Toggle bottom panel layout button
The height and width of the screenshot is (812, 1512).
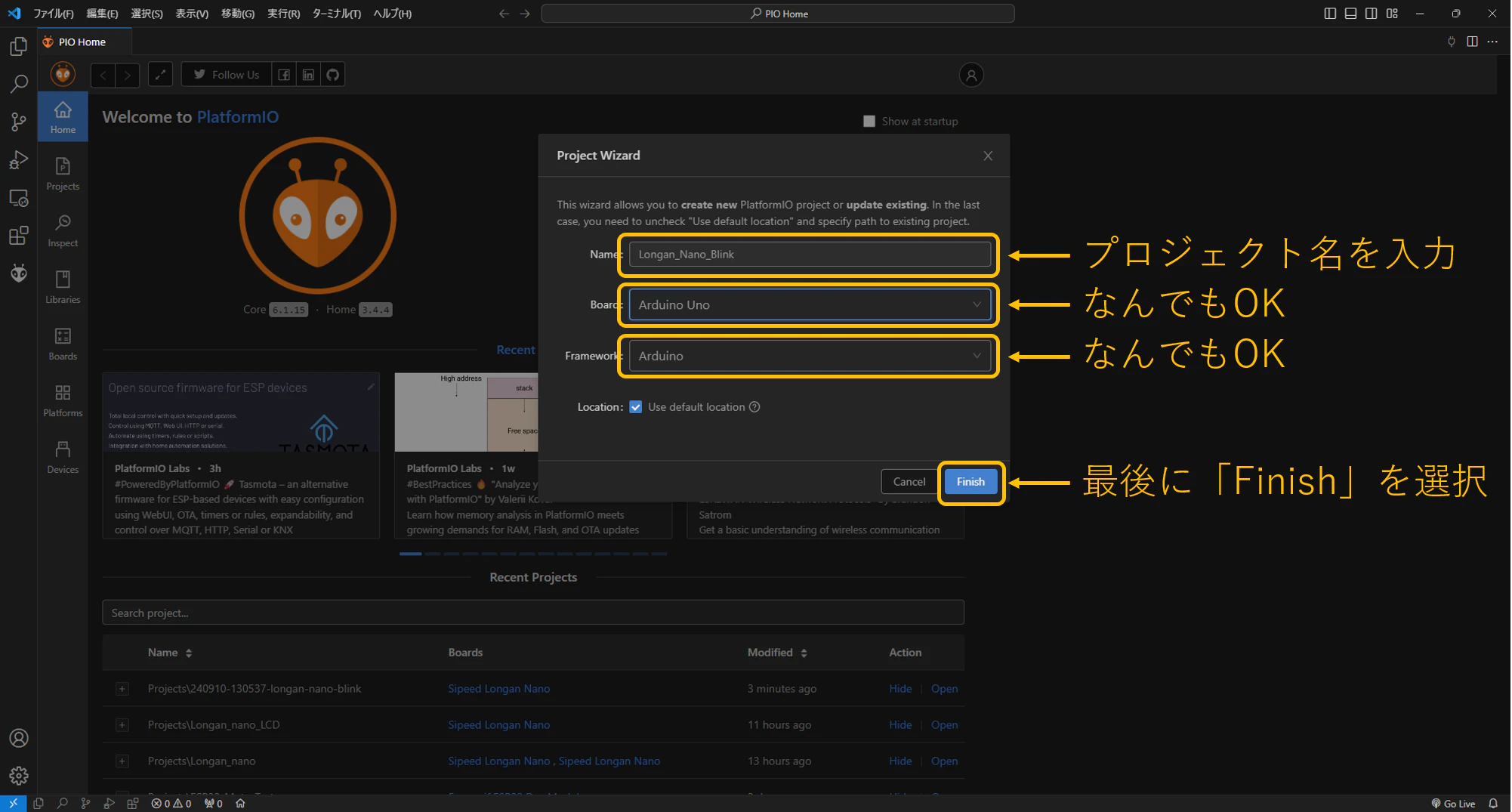coord(1350,14)
